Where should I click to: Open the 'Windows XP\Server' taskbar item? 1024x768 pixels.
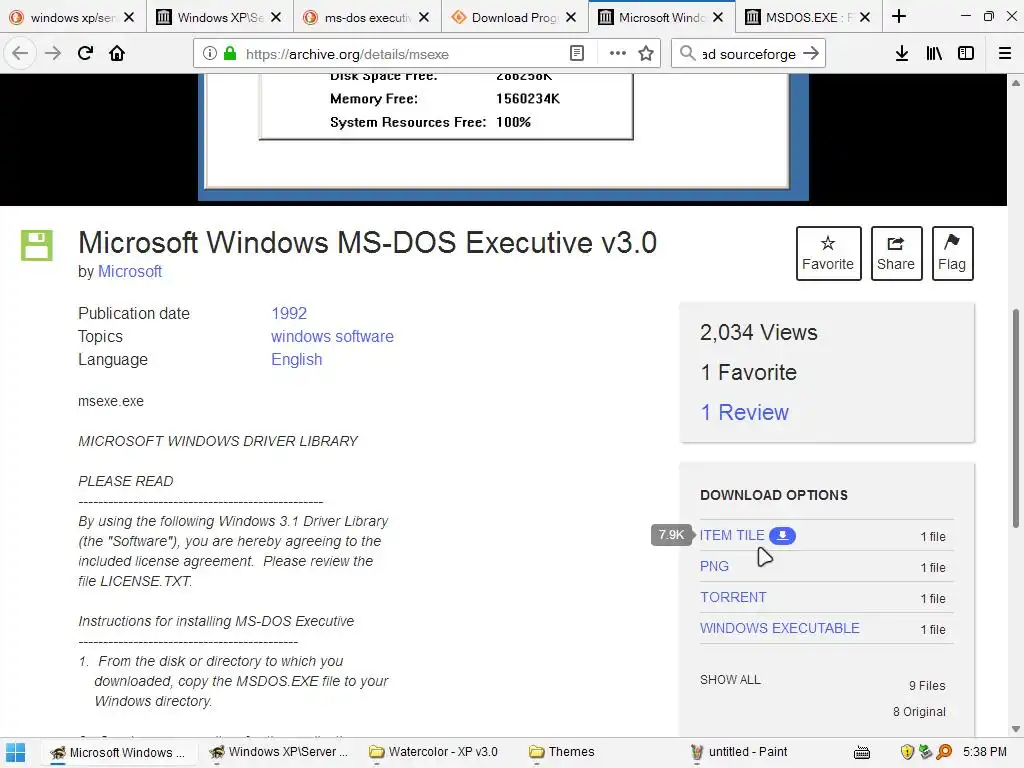280,752
